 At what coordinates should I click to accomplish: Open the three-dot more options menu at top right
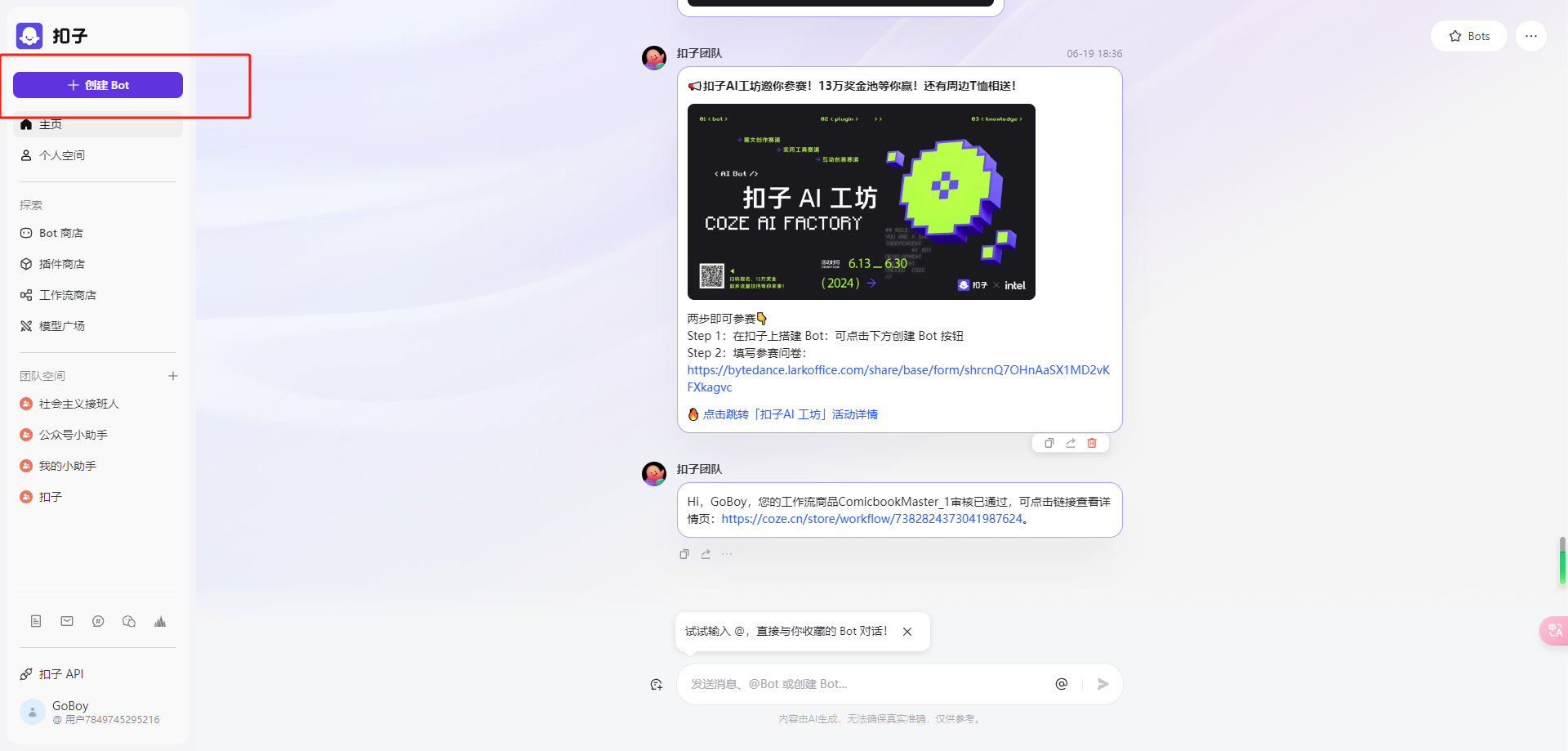tap(1531, 36)
